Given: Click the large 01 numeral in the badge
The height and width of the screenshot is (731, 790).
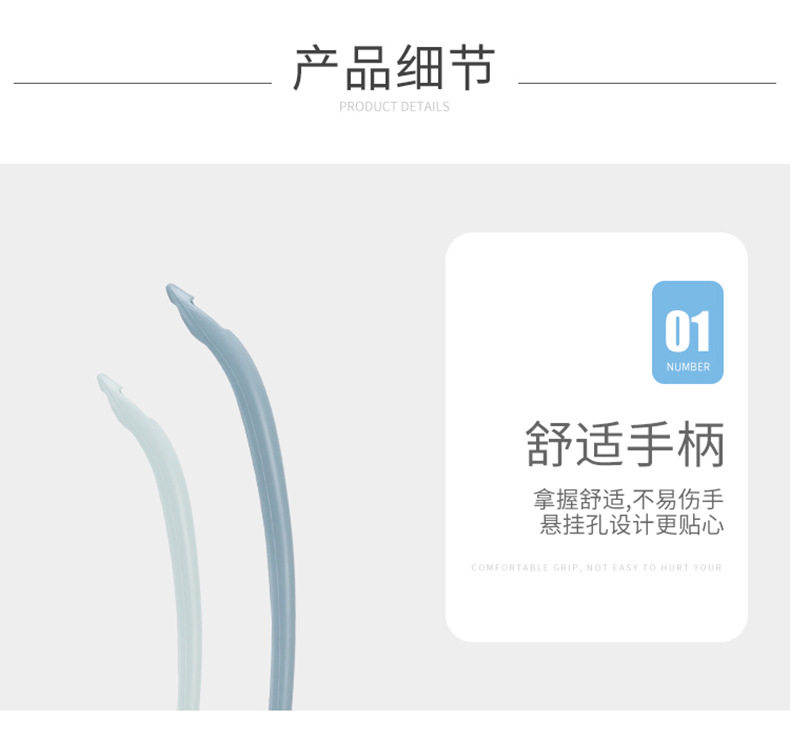Looking at the screenshot, I should click(687, 331).
